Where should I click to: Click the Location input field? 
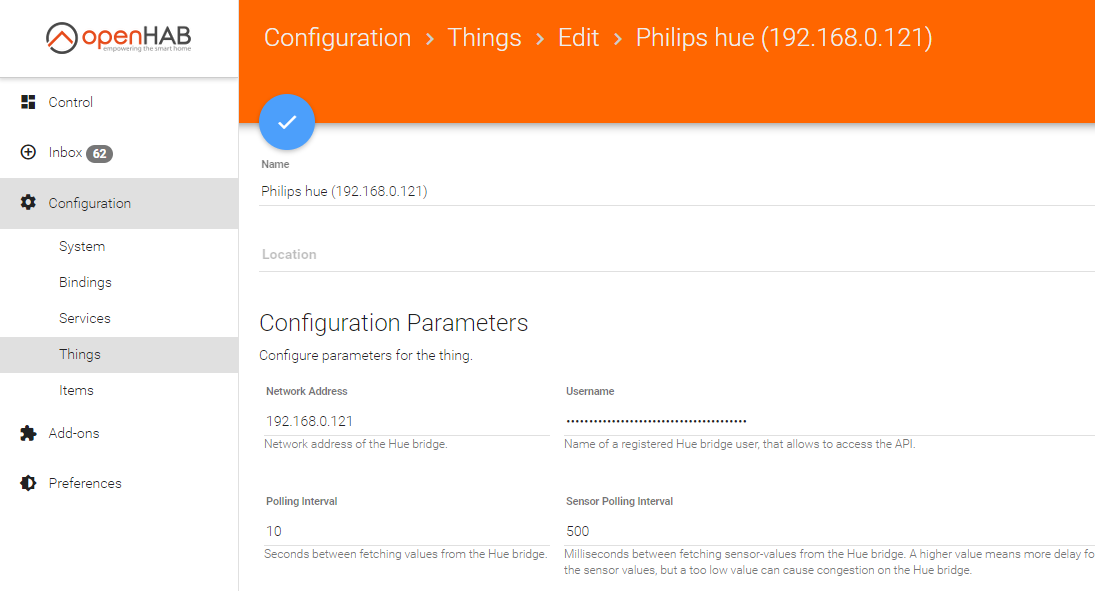click(x=677, y=255)
